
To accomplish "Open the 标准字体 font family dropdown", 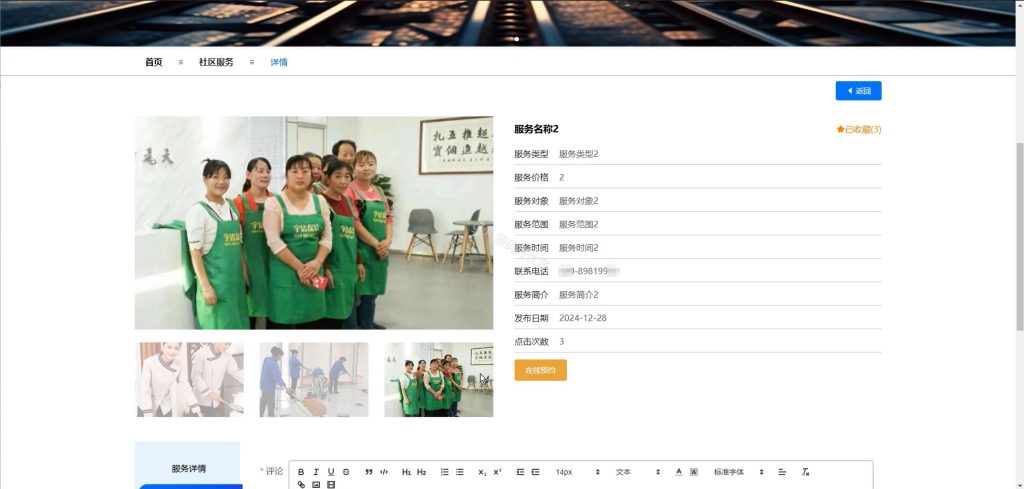I will tap(738, 472).
